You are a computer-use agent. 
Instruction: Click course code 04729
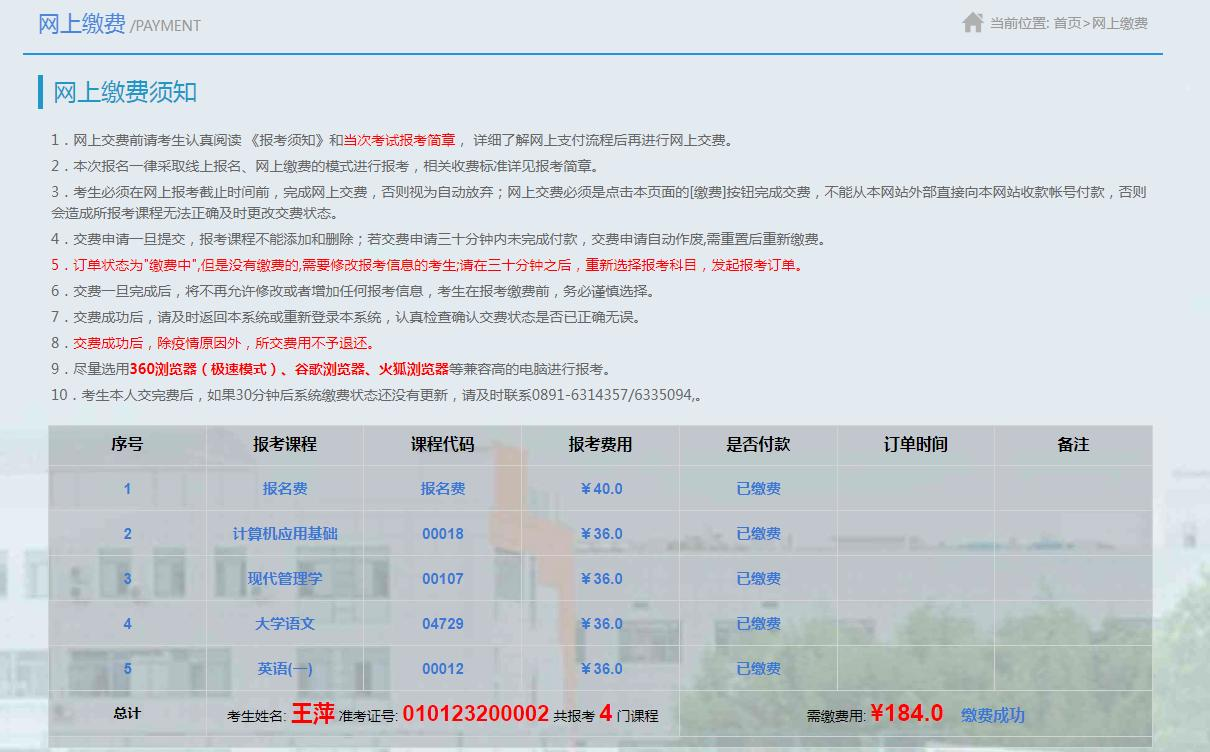[442, 624]
